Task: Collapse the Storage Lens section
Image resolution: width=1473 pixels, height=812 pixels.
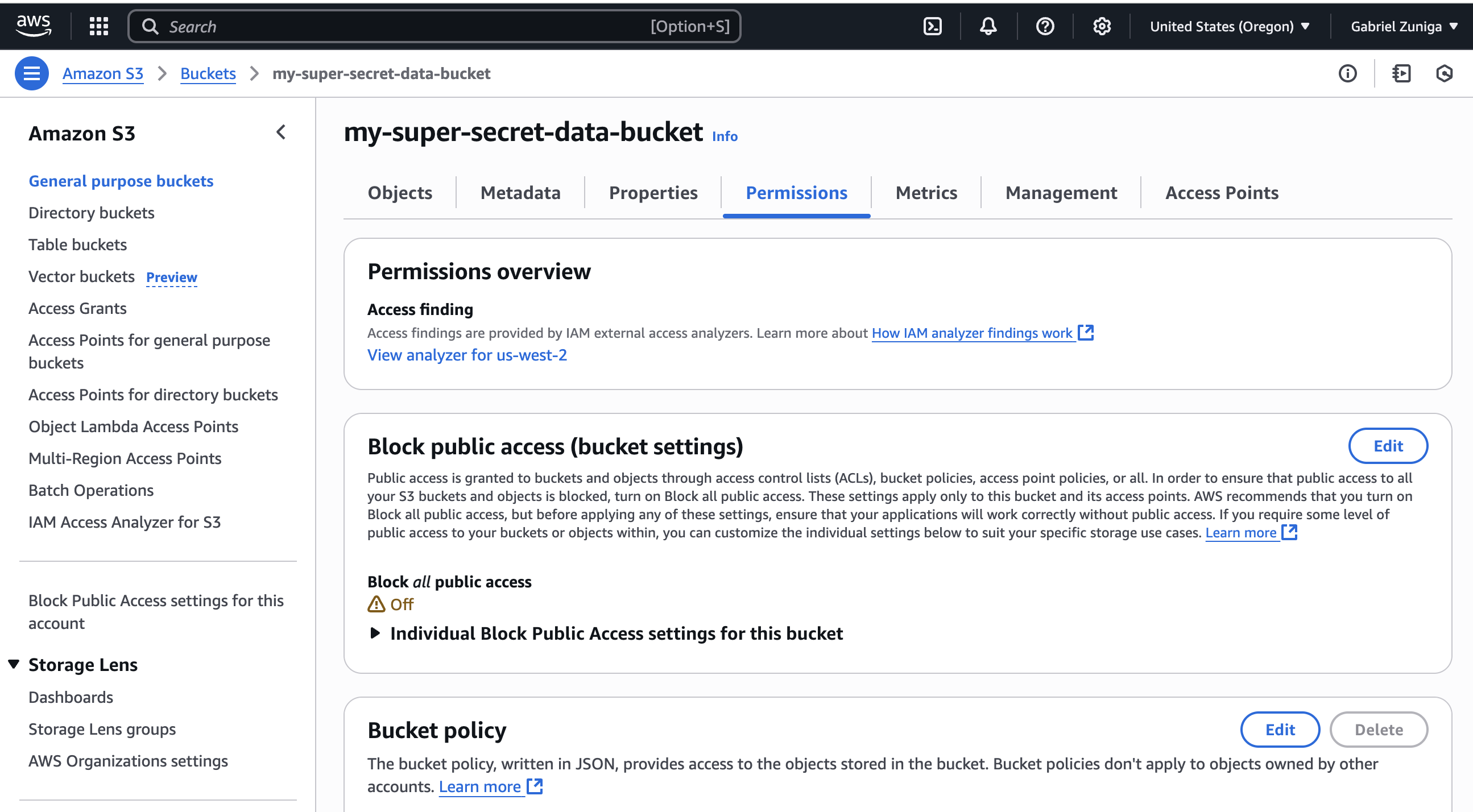Action: pyautogui.click(x=14, y=664)
